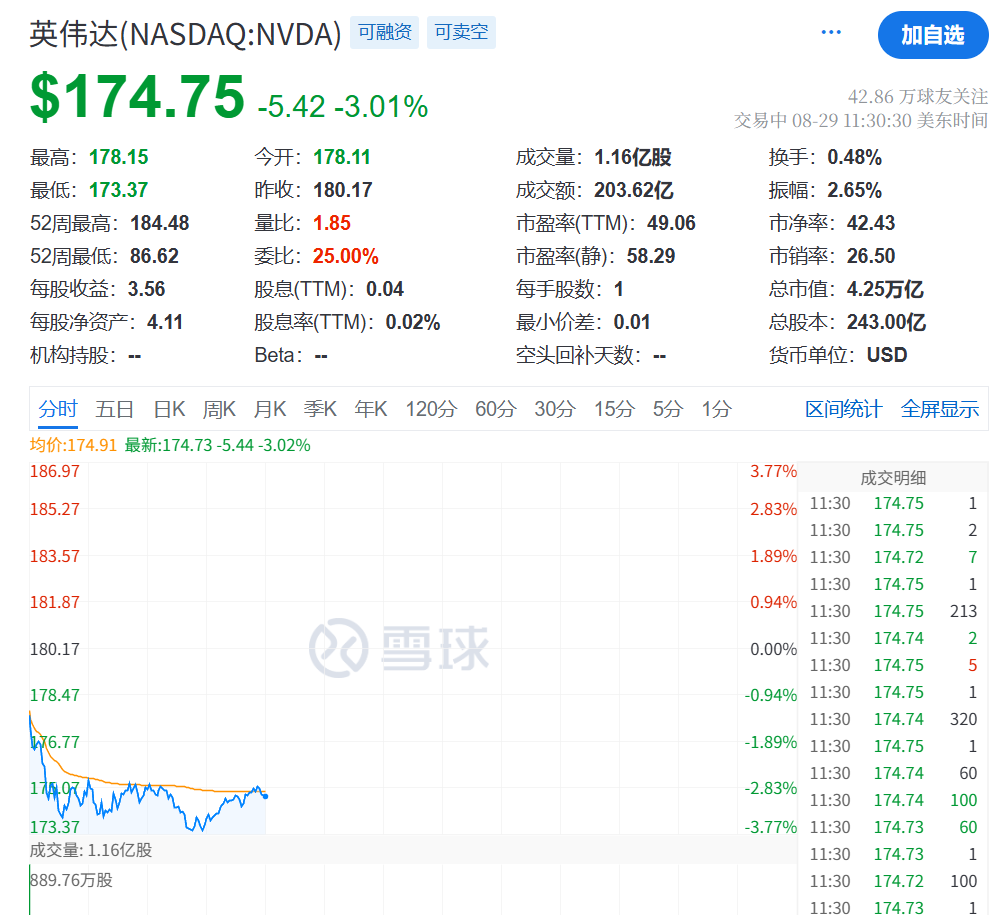Select the 可融资 label
Image resolution: width=996 pixels, height=915 pixels.
click(384, 32)
